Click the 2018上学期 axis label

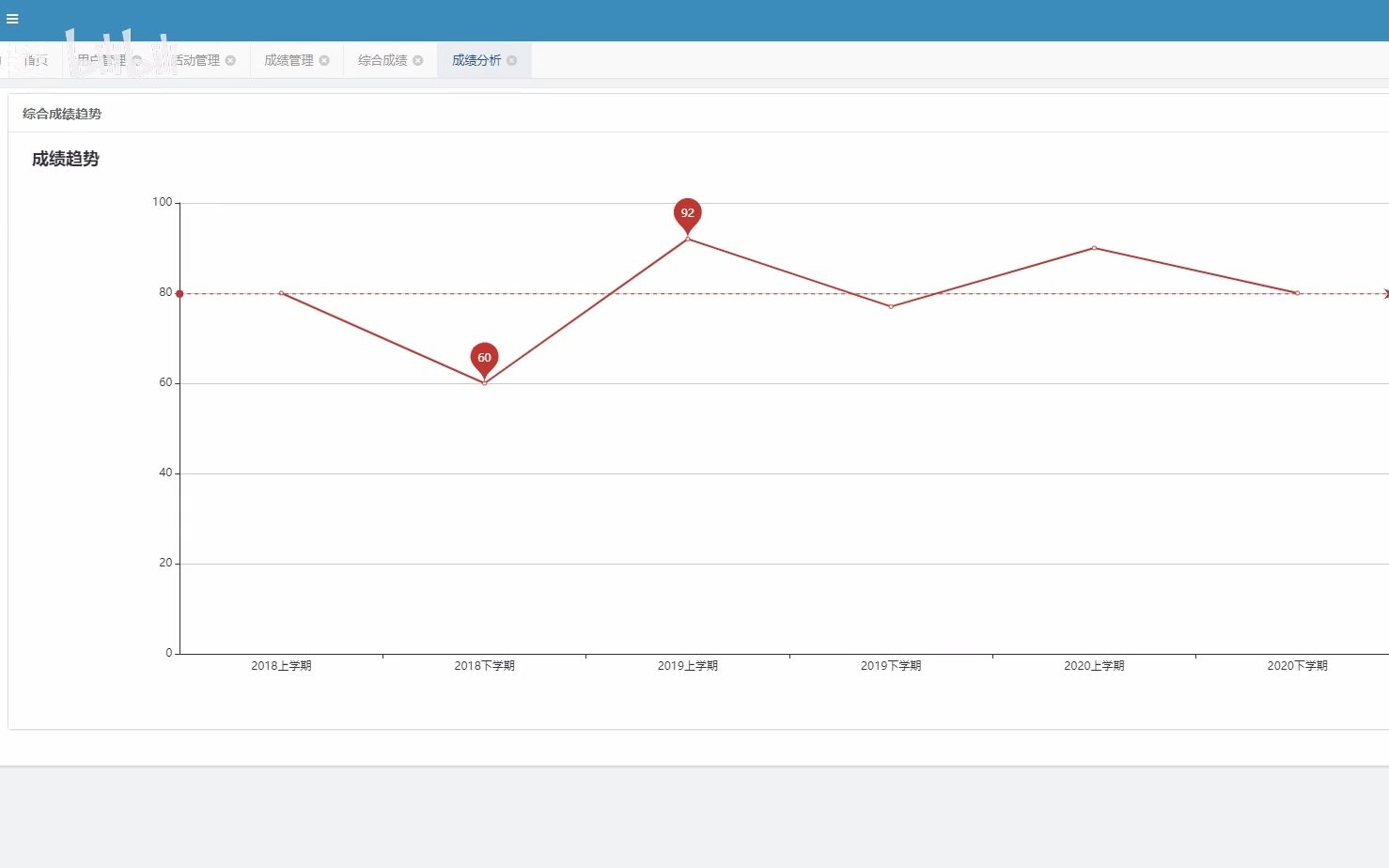(x=281, y=666)
